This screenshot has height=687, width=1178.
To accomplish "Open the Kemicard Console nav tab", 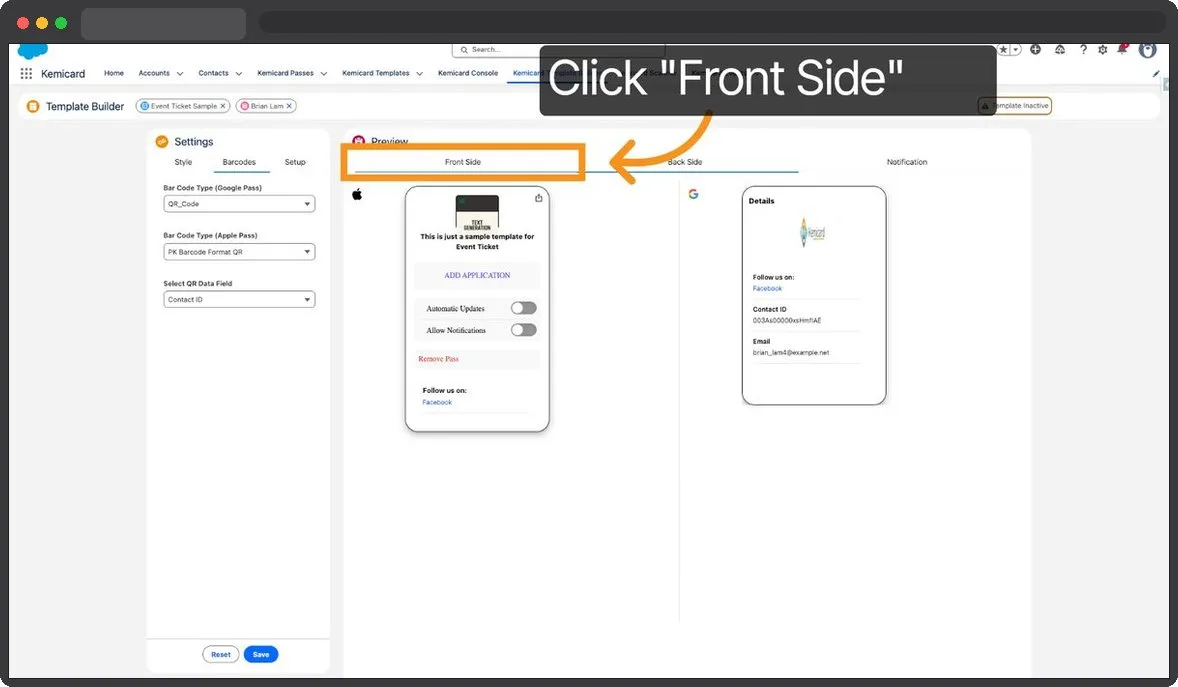I will pyautogui.click(x=467, y=73).
